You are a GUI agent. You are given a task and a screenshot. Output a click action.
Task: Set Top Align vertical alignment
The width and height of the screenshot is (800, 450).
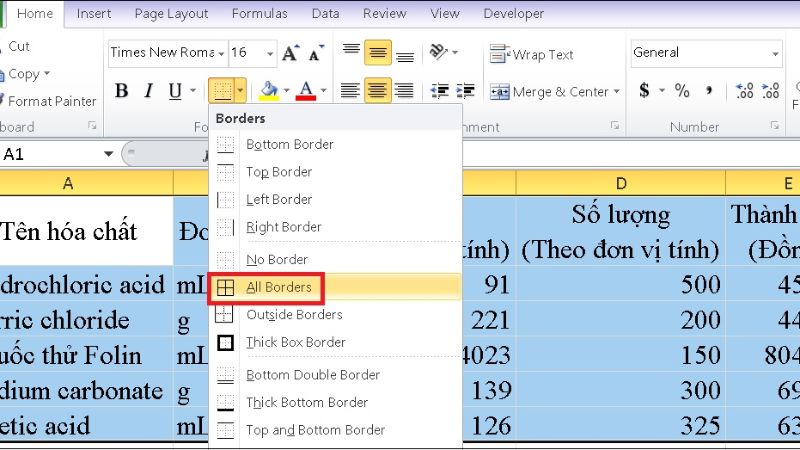tap(351, 52)
